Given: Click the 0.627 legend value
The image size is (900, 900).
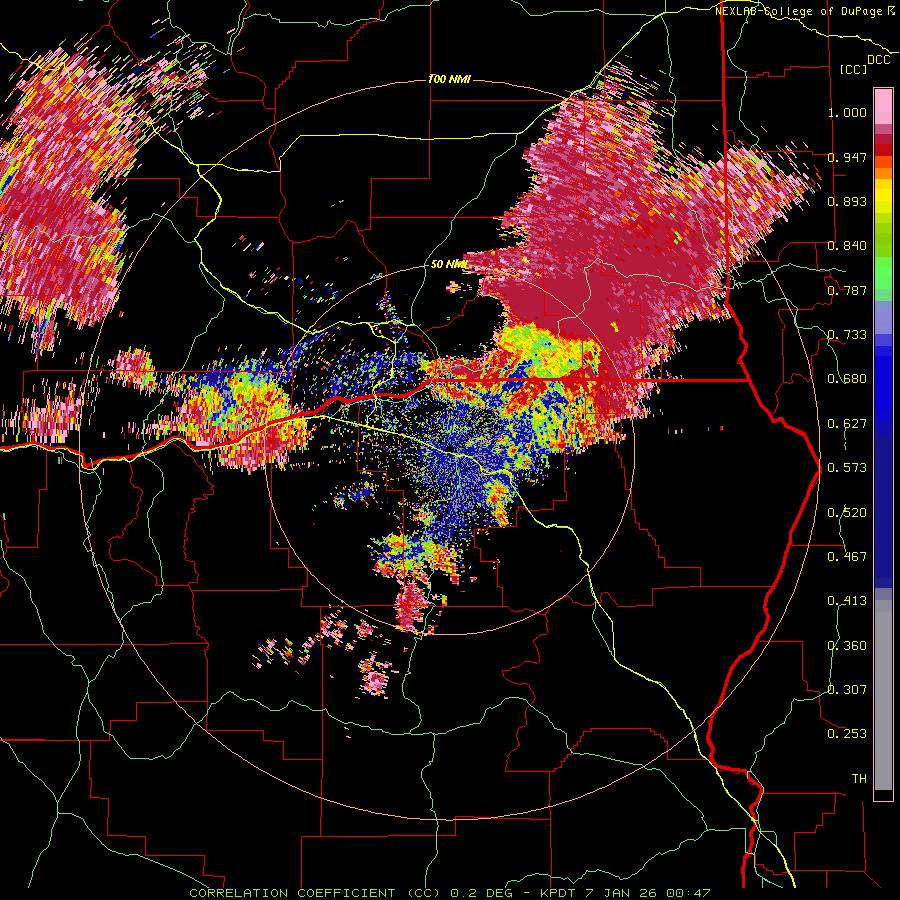Looking at the screenshot, I should [847, 424].
